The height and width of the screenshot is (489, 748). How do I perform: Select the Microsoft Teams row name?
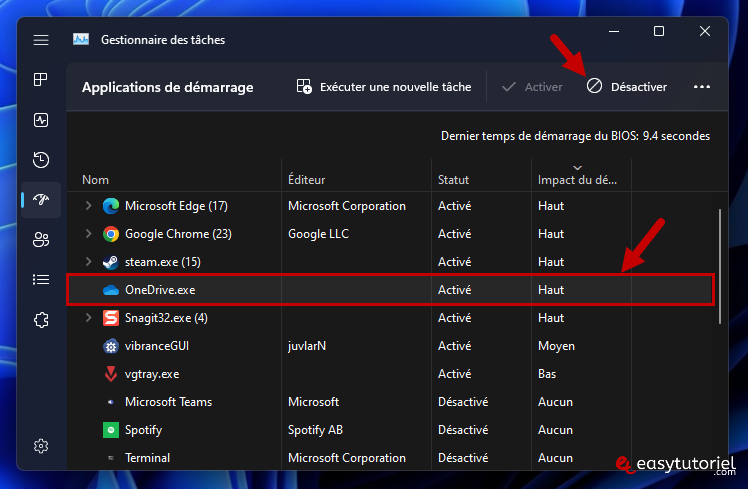[x=168, y=402]
